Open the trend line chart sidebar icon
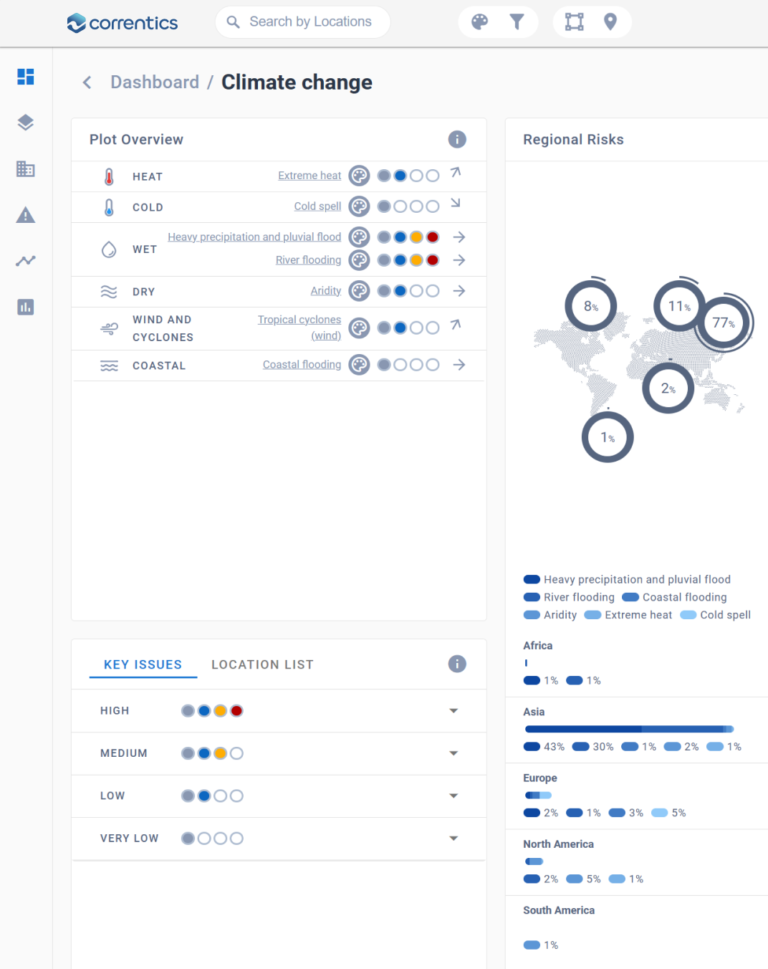768x969 pixels. coord(26,261)
